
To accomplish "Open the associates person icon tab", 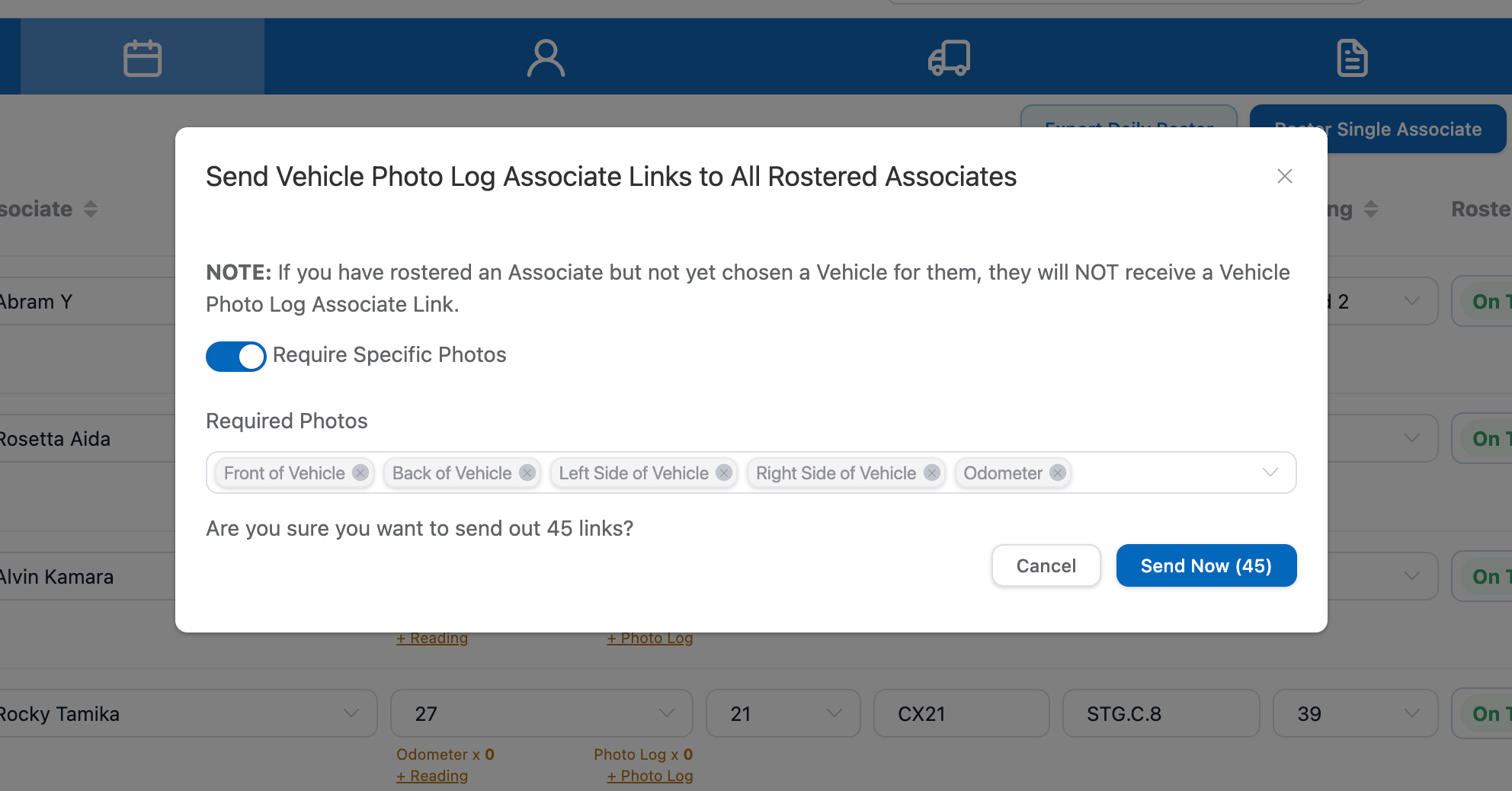I will [546, 58].
